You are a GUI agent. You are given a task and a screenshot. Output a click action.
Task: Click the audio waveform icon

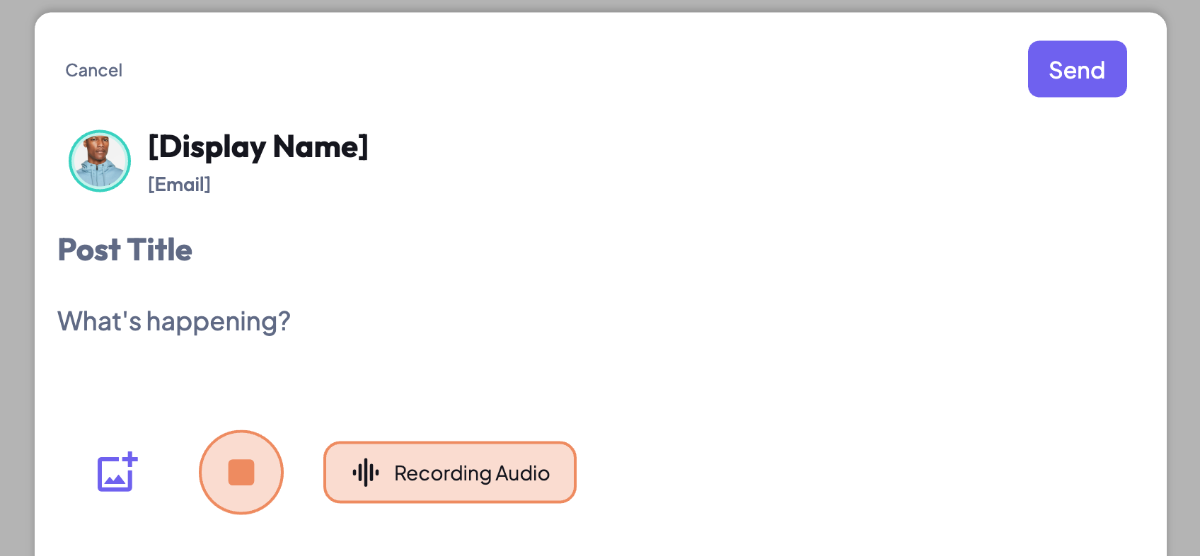(366, 473)
